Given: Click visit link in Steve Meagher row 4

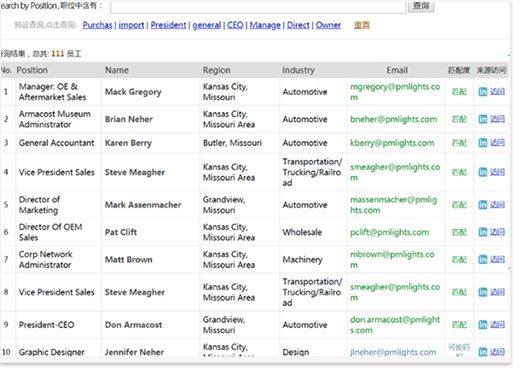Looking at the screenshot, I should [497, 172].
